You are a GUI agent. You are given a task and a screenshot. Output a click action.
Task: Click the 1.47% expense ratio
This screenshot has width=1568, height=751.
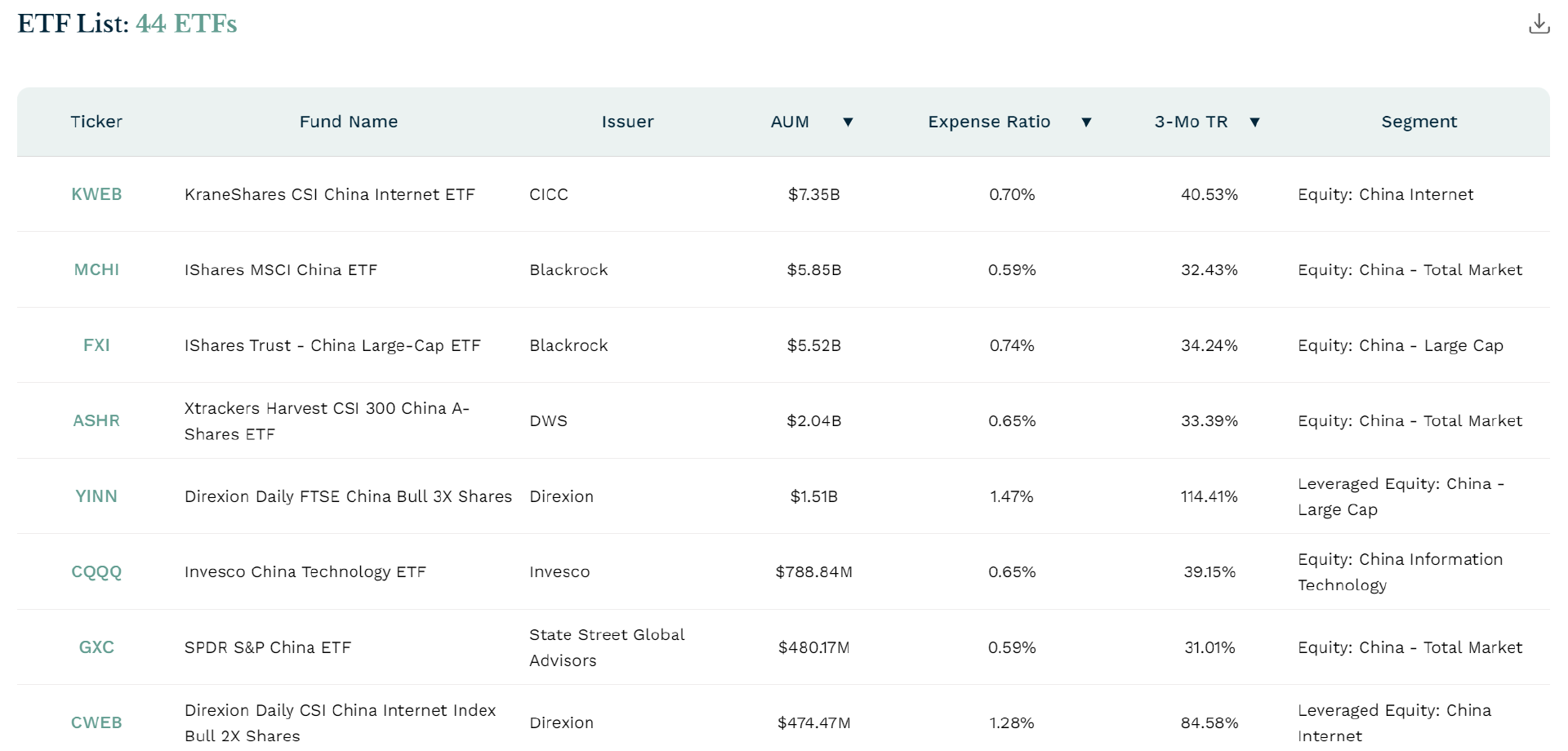(1012, 496)
